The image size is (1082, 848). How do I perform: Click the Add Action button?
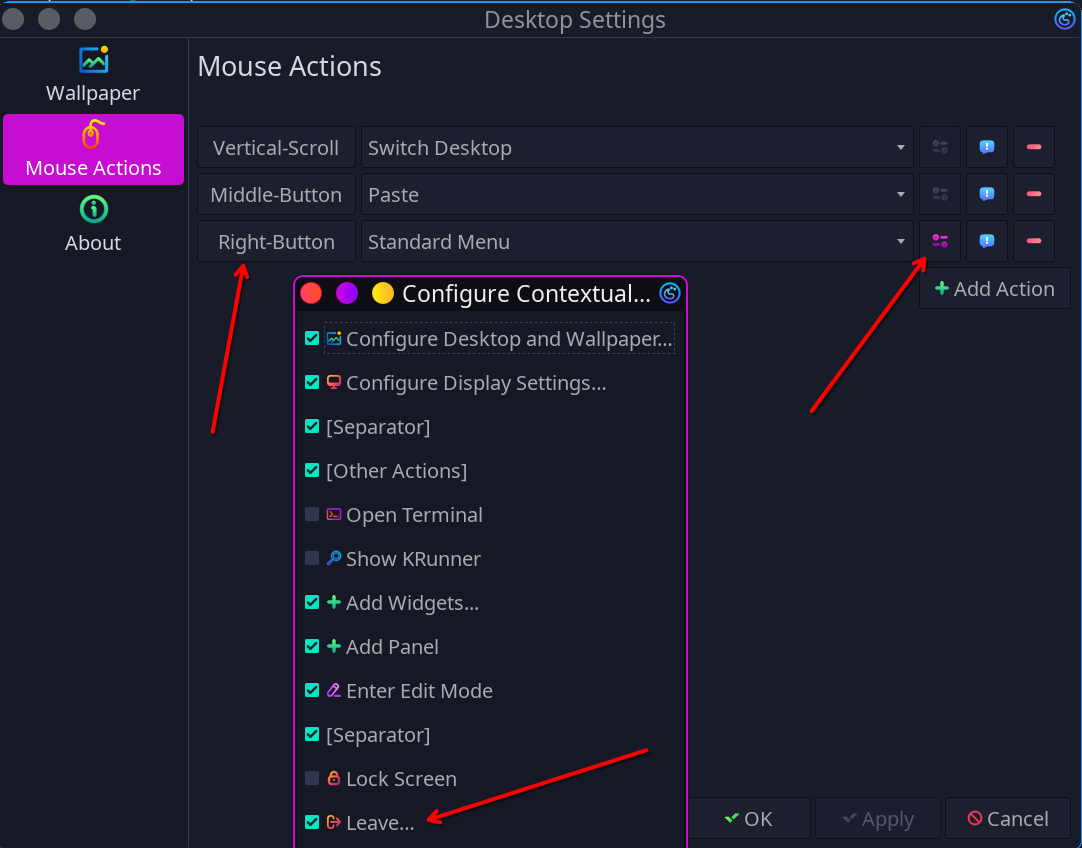click(x=994, y=288)
